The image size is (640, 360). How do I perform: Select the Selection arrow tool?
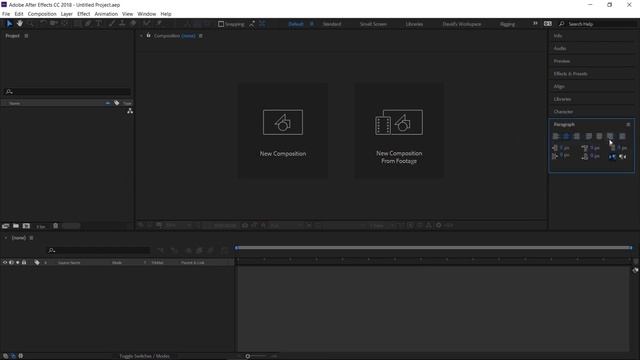pos(9,24)
